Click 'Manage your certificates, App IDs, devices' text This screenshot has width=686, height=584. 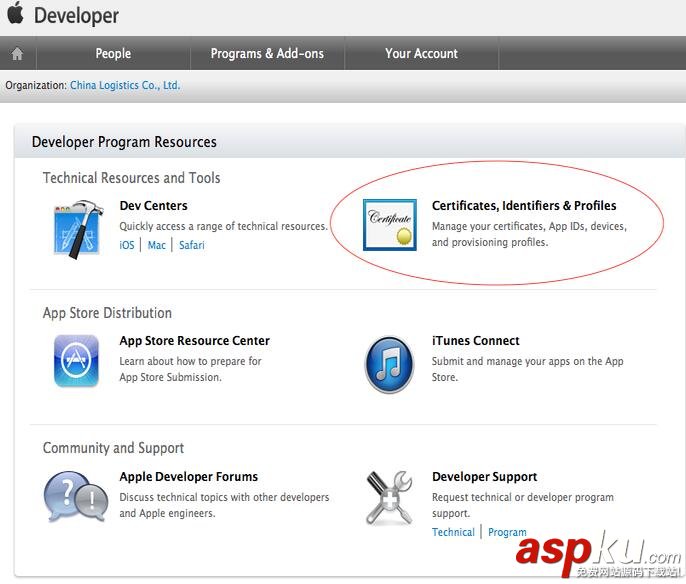(x=529, y=226)
